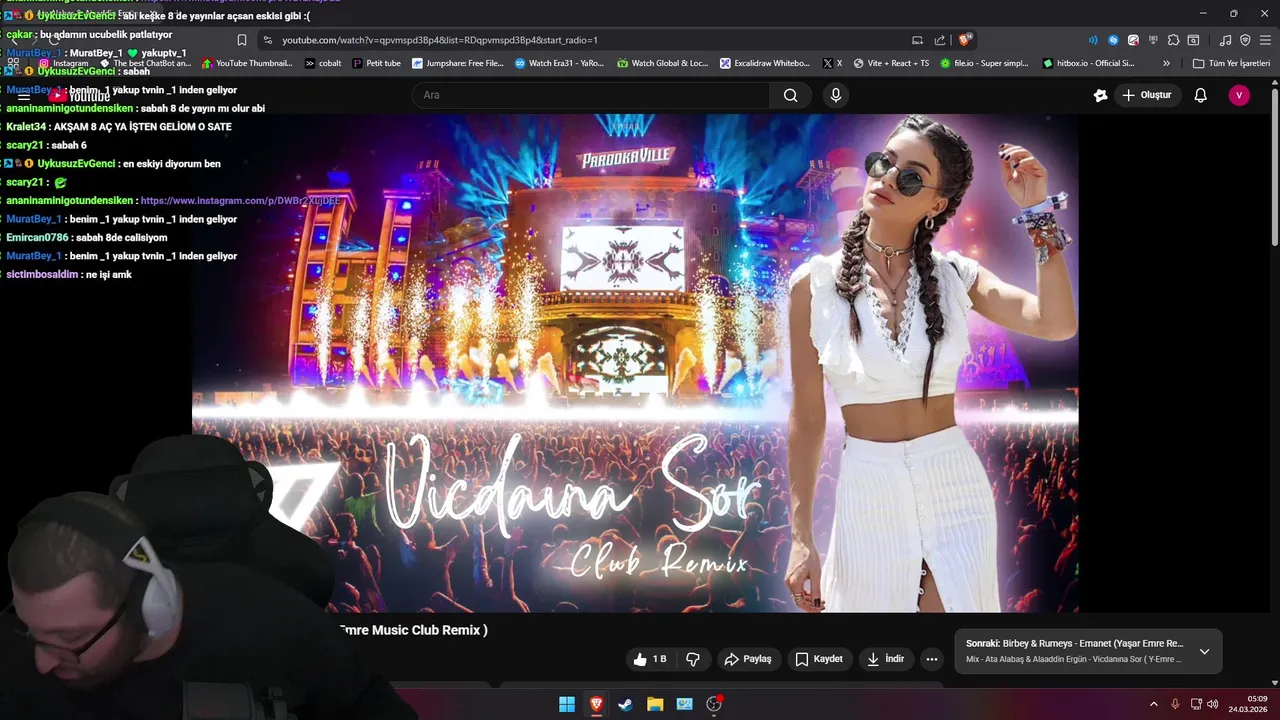The width and height of the screenshot is (1280, 720).
Task: Open Brave browser in taskbar
Action: pos(596,704)
